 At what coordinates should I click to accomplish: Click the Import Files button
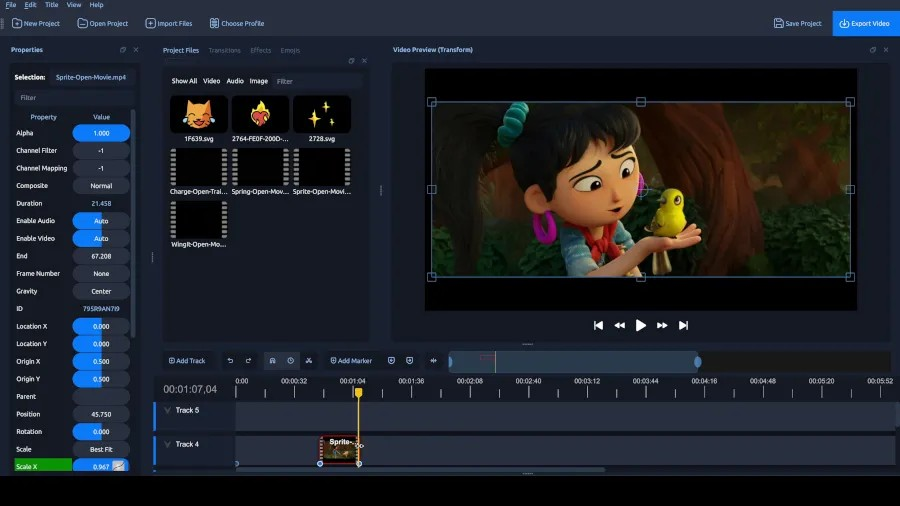pyautogui.click(x=169, y=23)
